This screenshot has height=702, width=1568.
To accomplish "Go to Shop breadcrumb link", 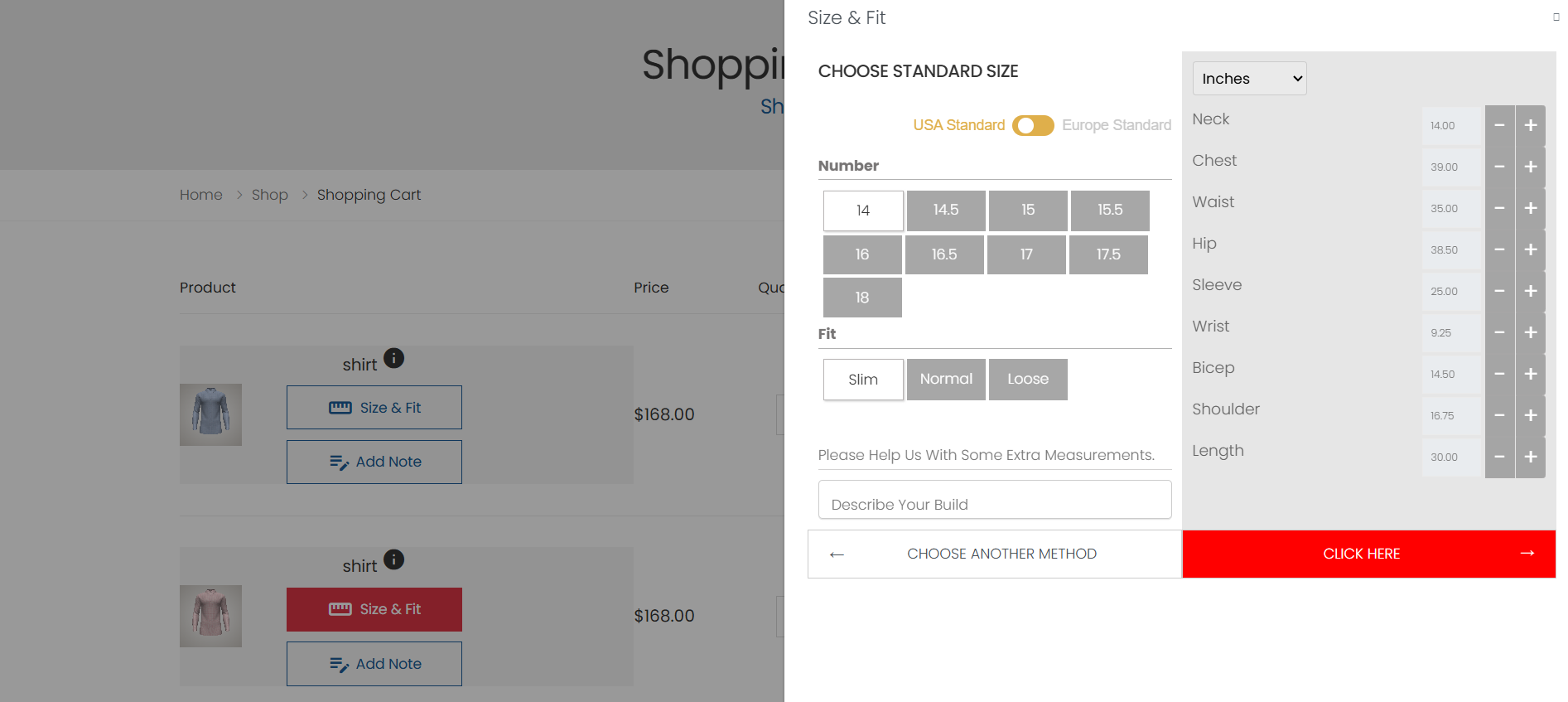I will (x=269, y=195).
